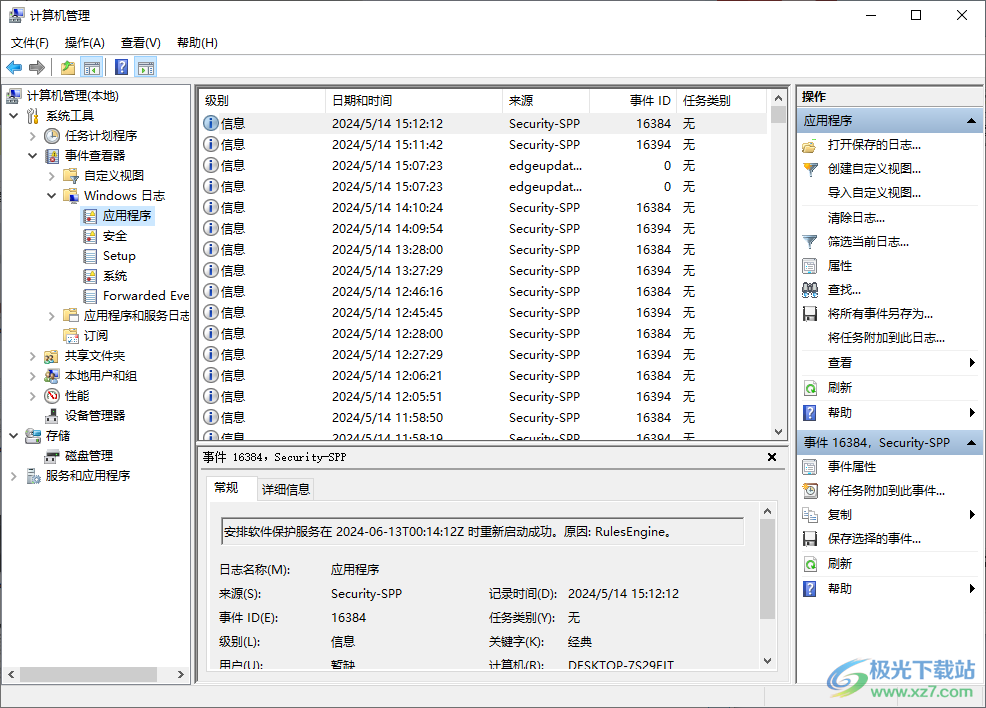
Task: Open 帮助(H) menu
Action: click(197, 43)
